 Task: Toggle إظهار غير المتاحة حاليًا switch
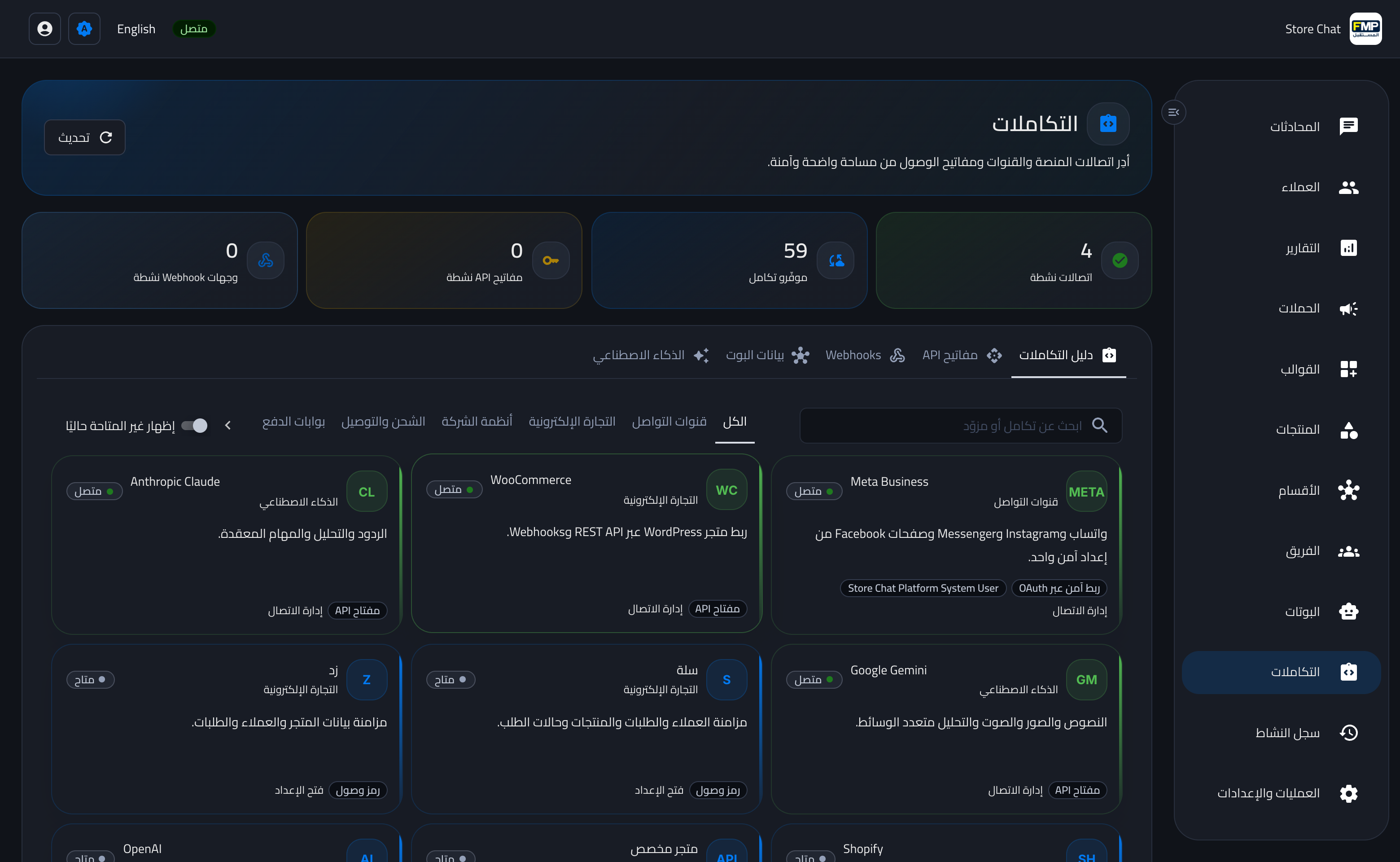point(194,425)
